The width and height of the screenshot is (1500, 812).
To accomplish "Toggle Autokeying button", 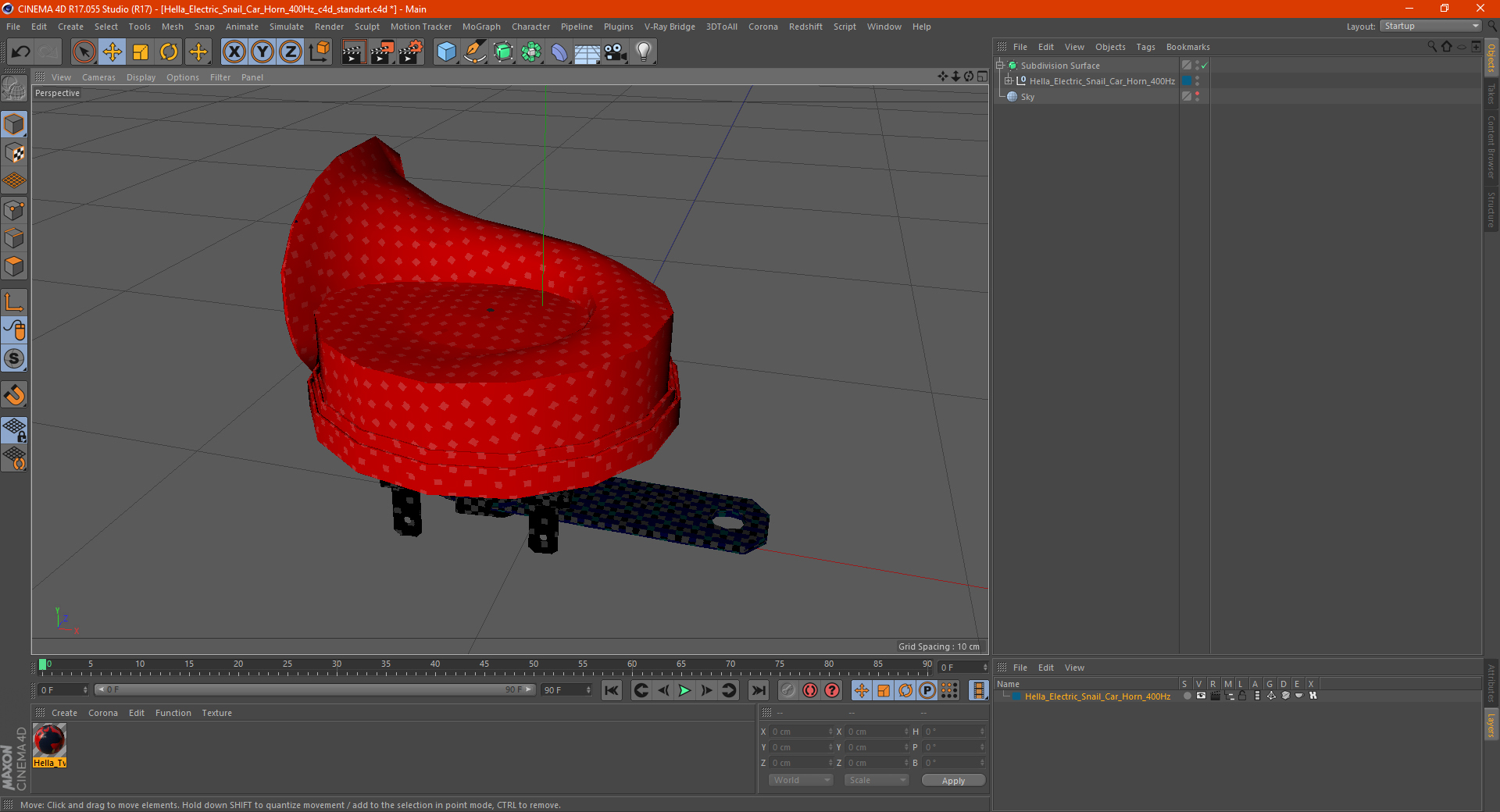I will click(x=810, y=690).
